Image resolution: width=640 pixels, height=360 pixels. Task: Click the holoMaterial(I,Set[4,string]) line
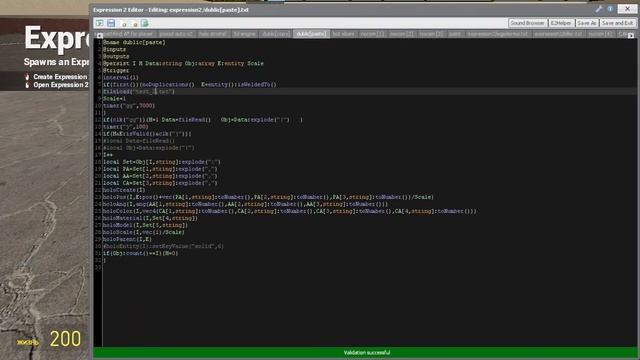point(150,218)
